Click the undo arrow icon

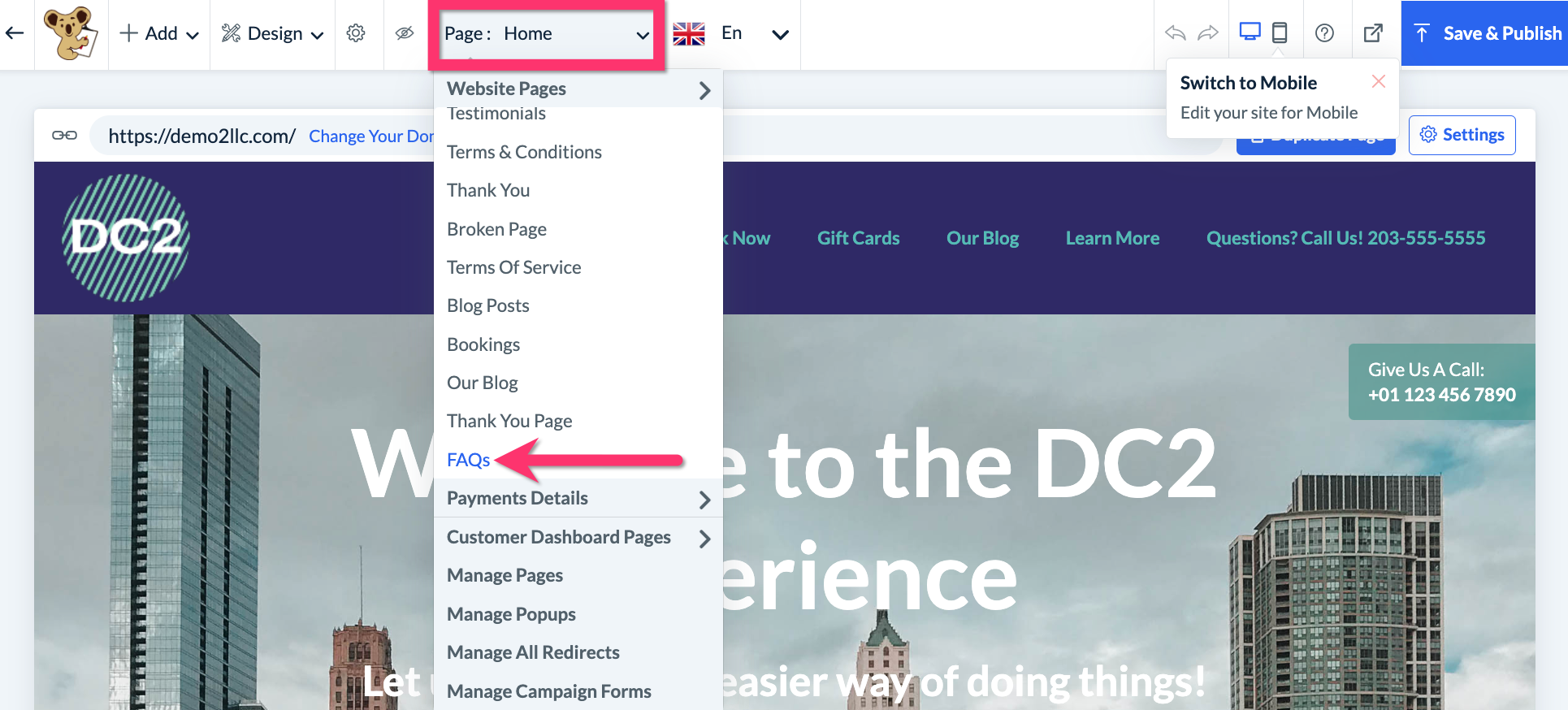tap(1175, 32)
